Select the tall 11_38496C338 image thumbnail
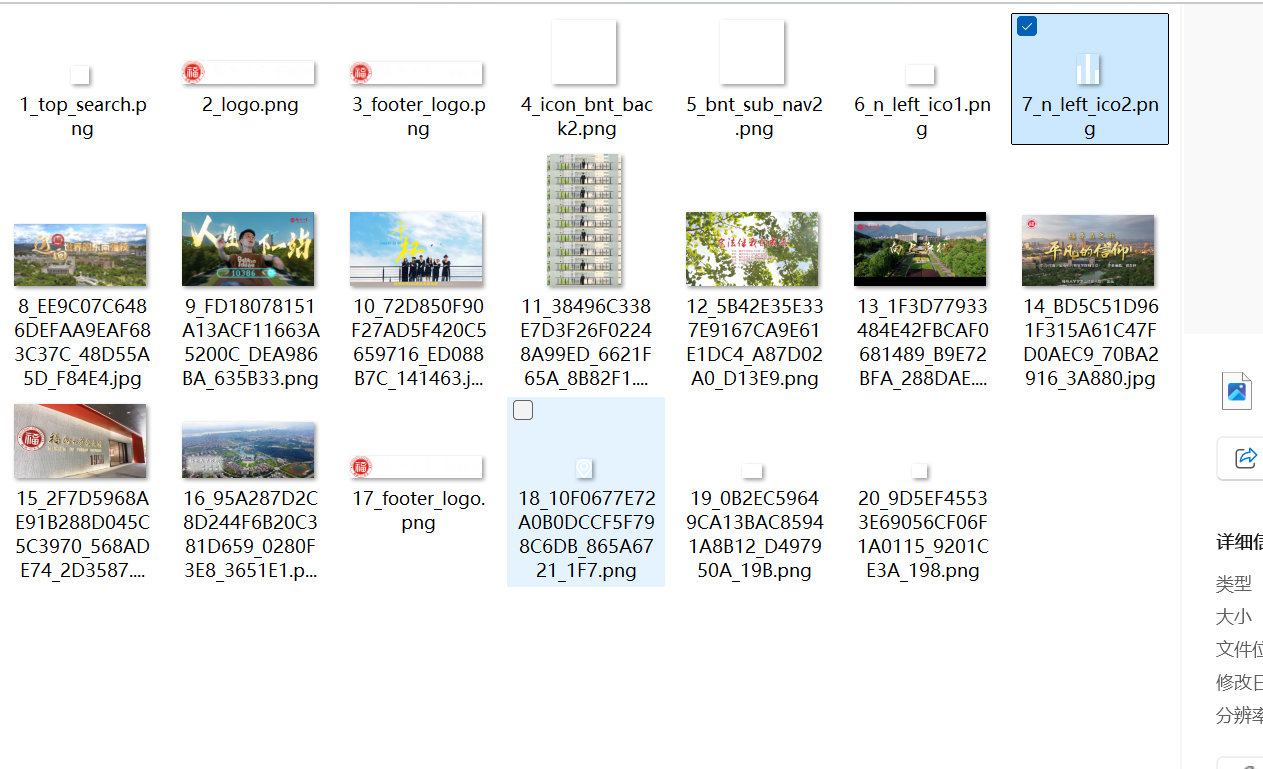Image resolution: width=1263 pixels, height=769 pixels. [x=584, y=220]
